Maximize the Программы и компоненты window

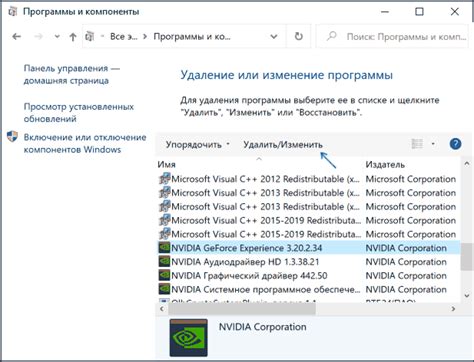(419, 12)
